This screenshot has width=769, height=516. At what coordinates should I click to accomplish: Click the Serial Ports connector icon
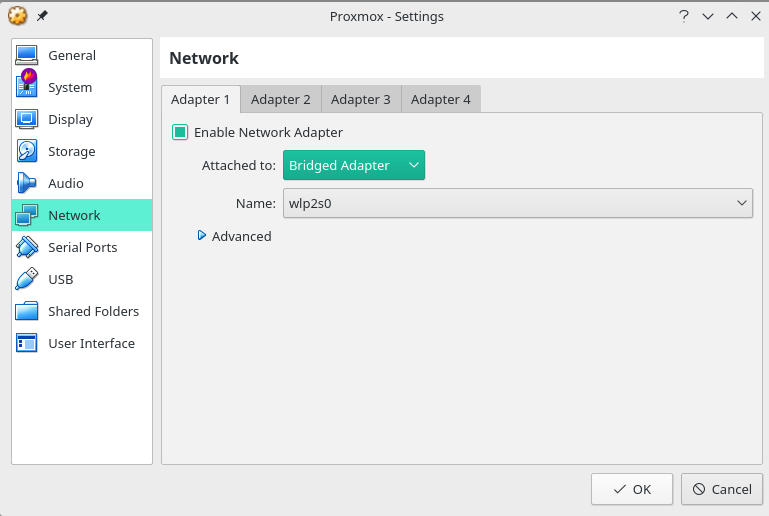26,247
